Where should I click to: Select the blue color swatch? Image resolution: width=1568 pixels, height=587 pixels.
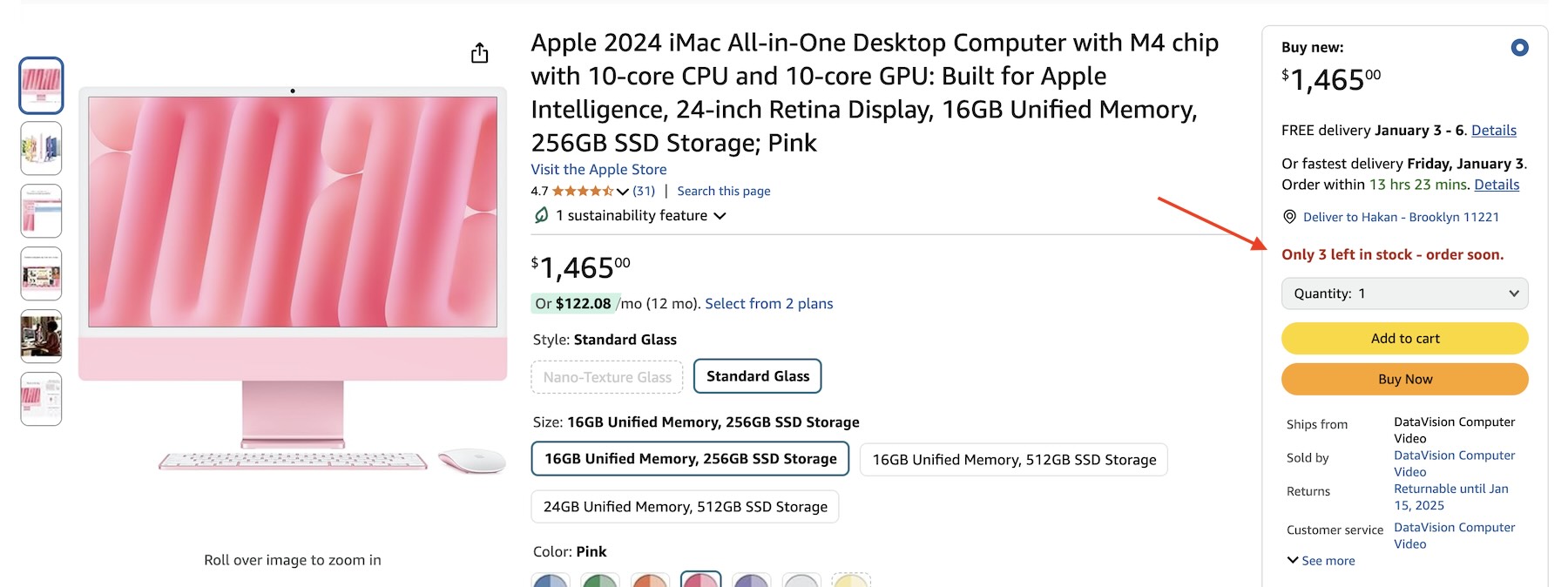550,581
